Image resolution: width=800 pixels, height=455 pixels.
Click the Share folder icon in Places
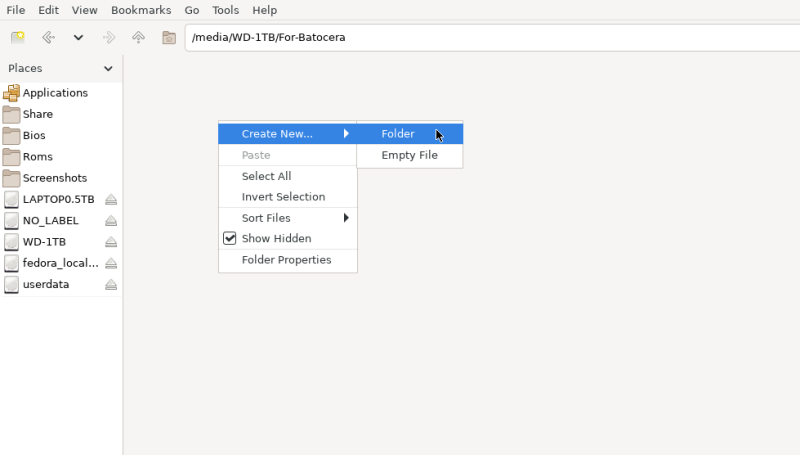click(x=11, y=114)
